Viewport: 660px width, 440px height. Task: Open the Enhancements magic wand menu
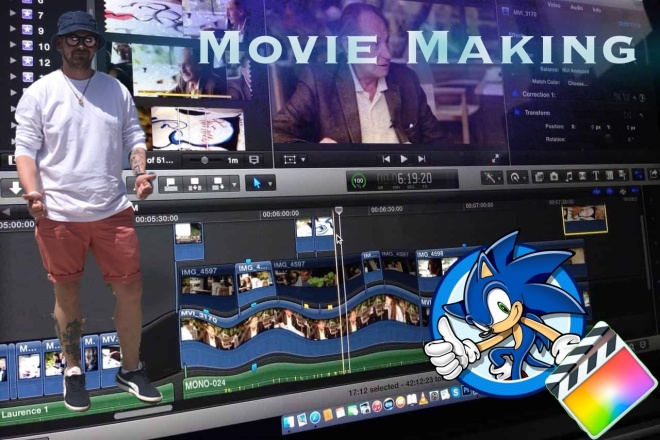tap(492, 178)
